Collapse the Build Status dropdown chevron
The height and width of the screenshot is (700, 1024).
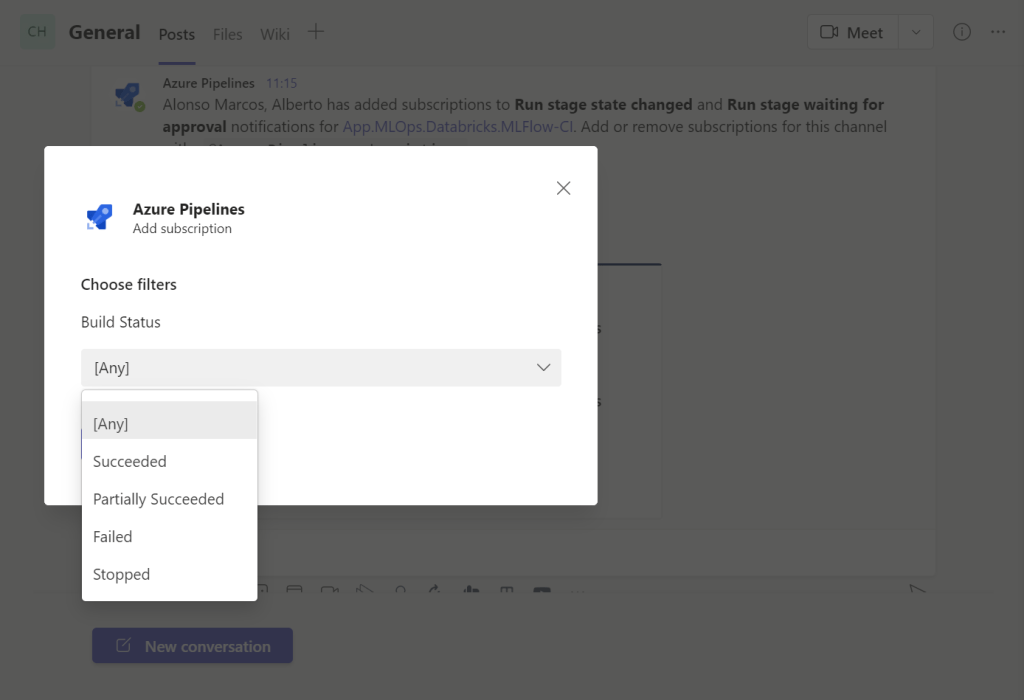[x=544, y=368]
